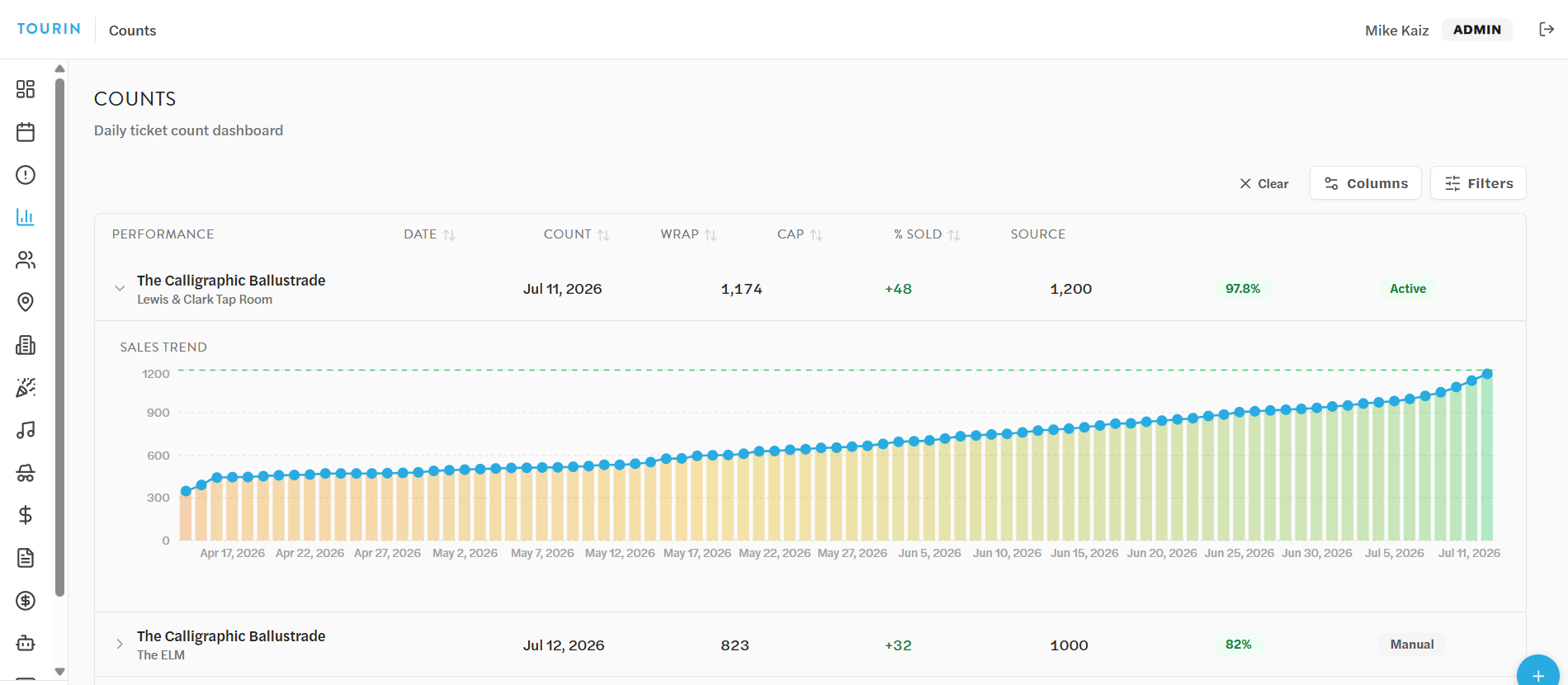Sort by % SOLD column arrows
The image size is (1568, 685).
(954, 235)
